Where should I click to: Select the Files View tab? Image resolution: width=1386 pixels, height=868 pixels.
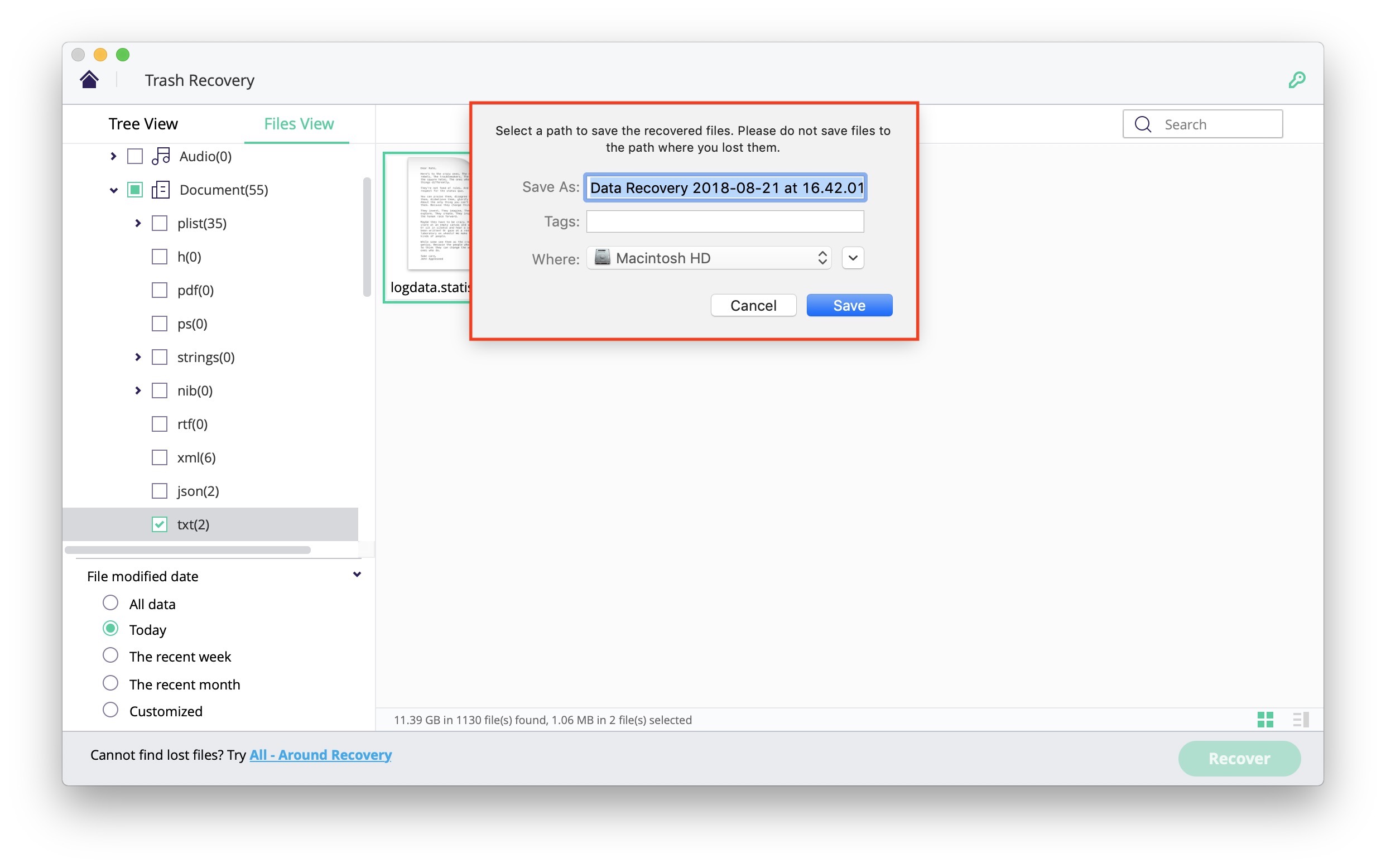pyautogui.click(x=299, y=124)
